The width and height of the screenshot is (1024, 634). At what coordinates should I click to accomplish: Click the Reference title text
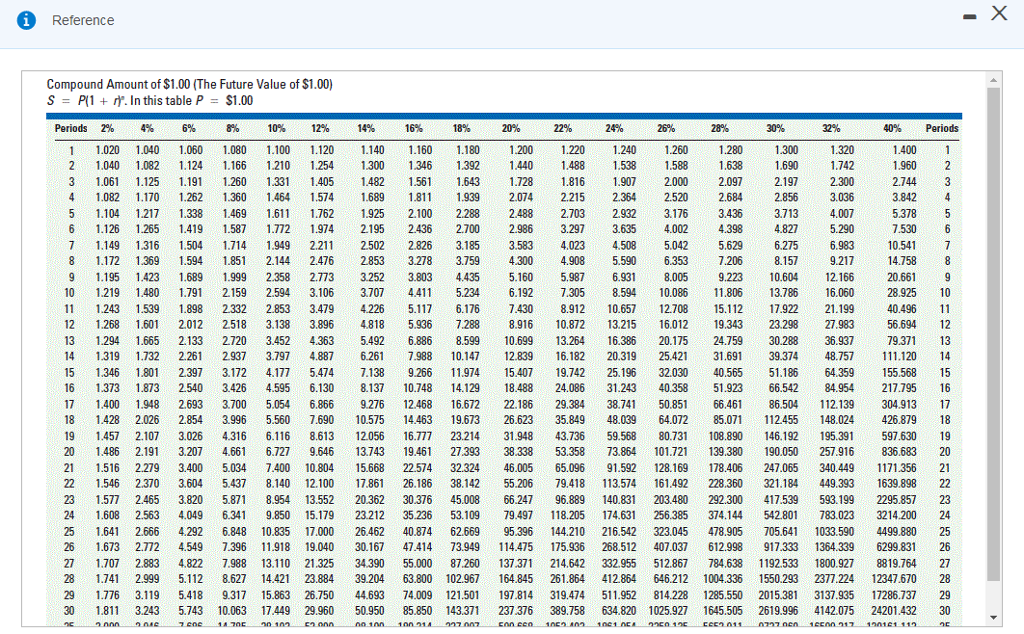click(83, 20)
